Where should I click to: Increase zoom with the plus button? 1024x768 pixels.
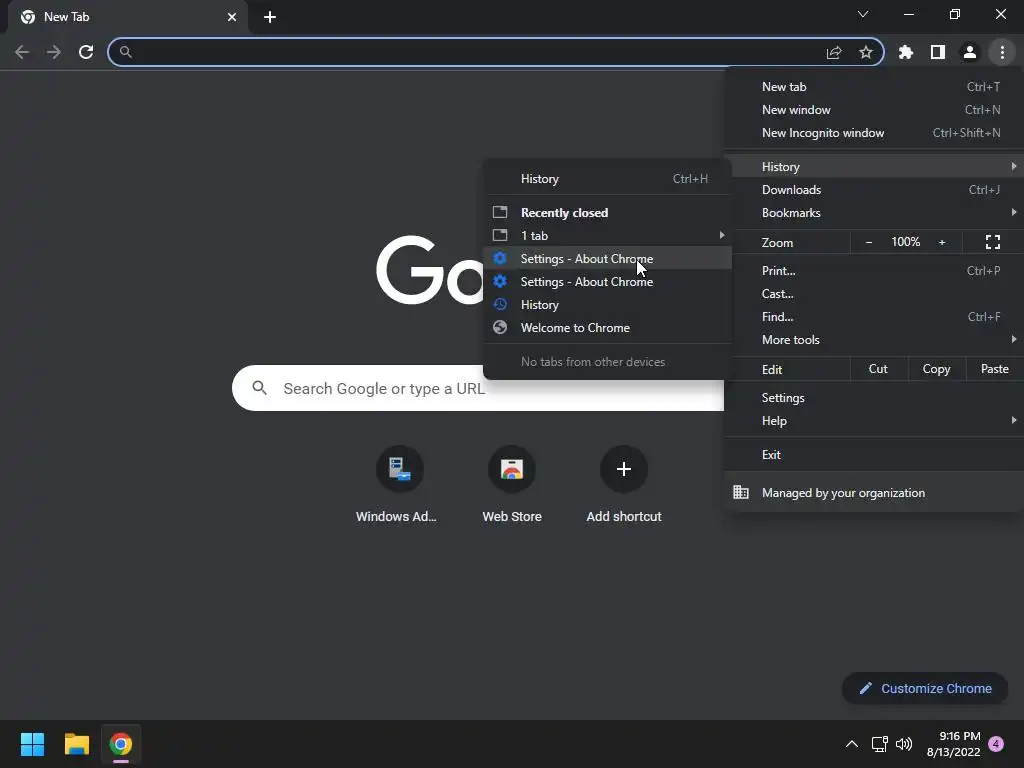(942, 242)
